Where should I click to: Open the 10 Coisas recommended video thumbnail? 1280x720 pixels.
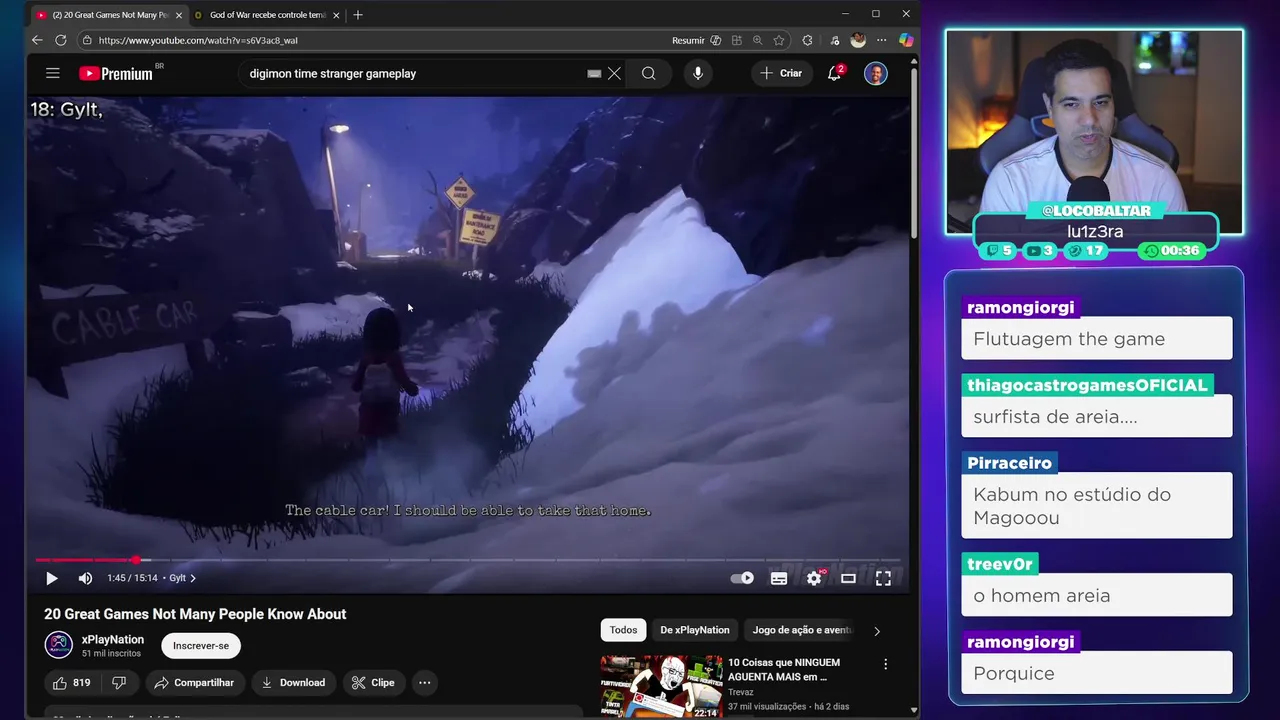[661, 686]
